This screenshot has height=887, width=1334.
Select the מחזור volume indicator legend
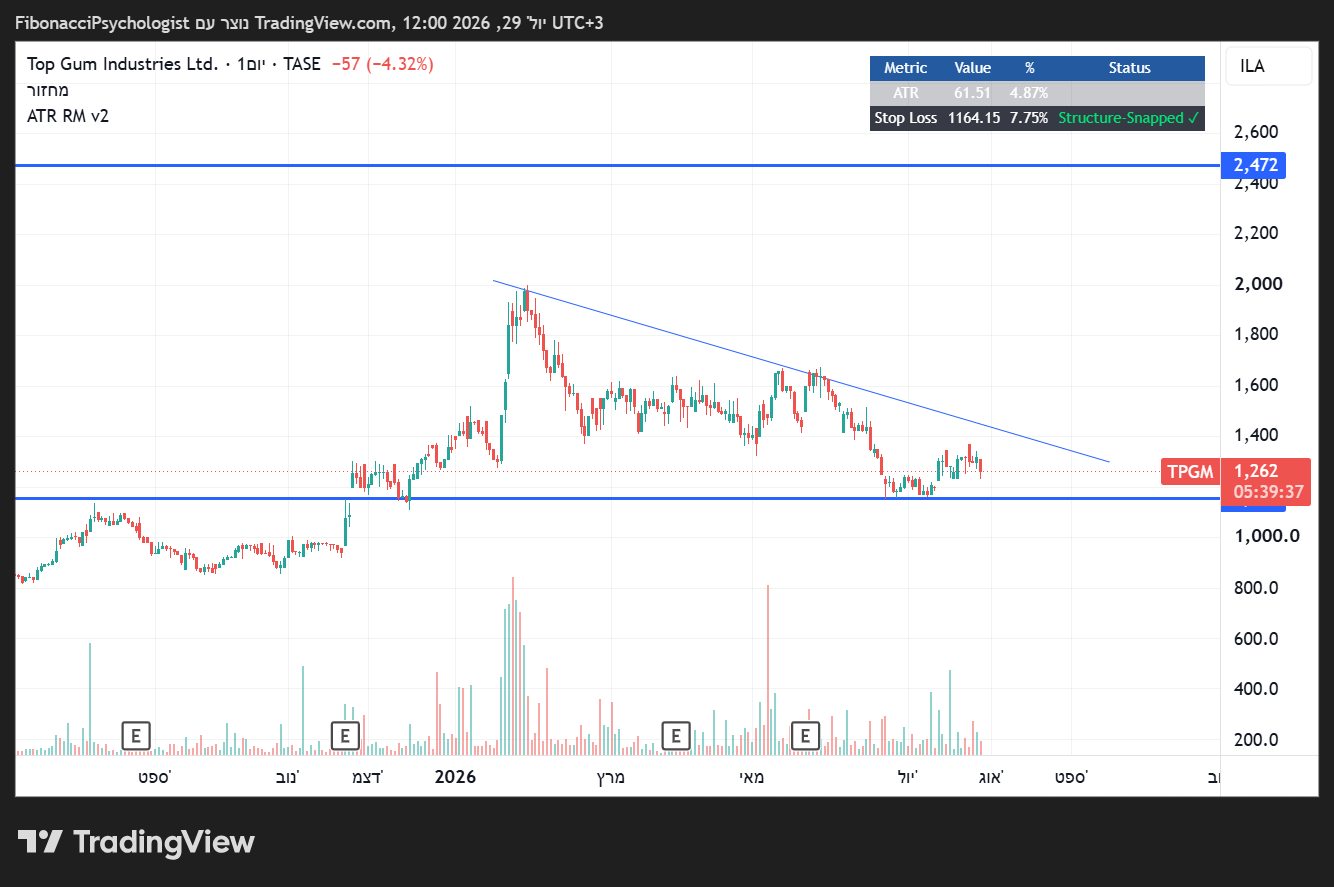48,90
